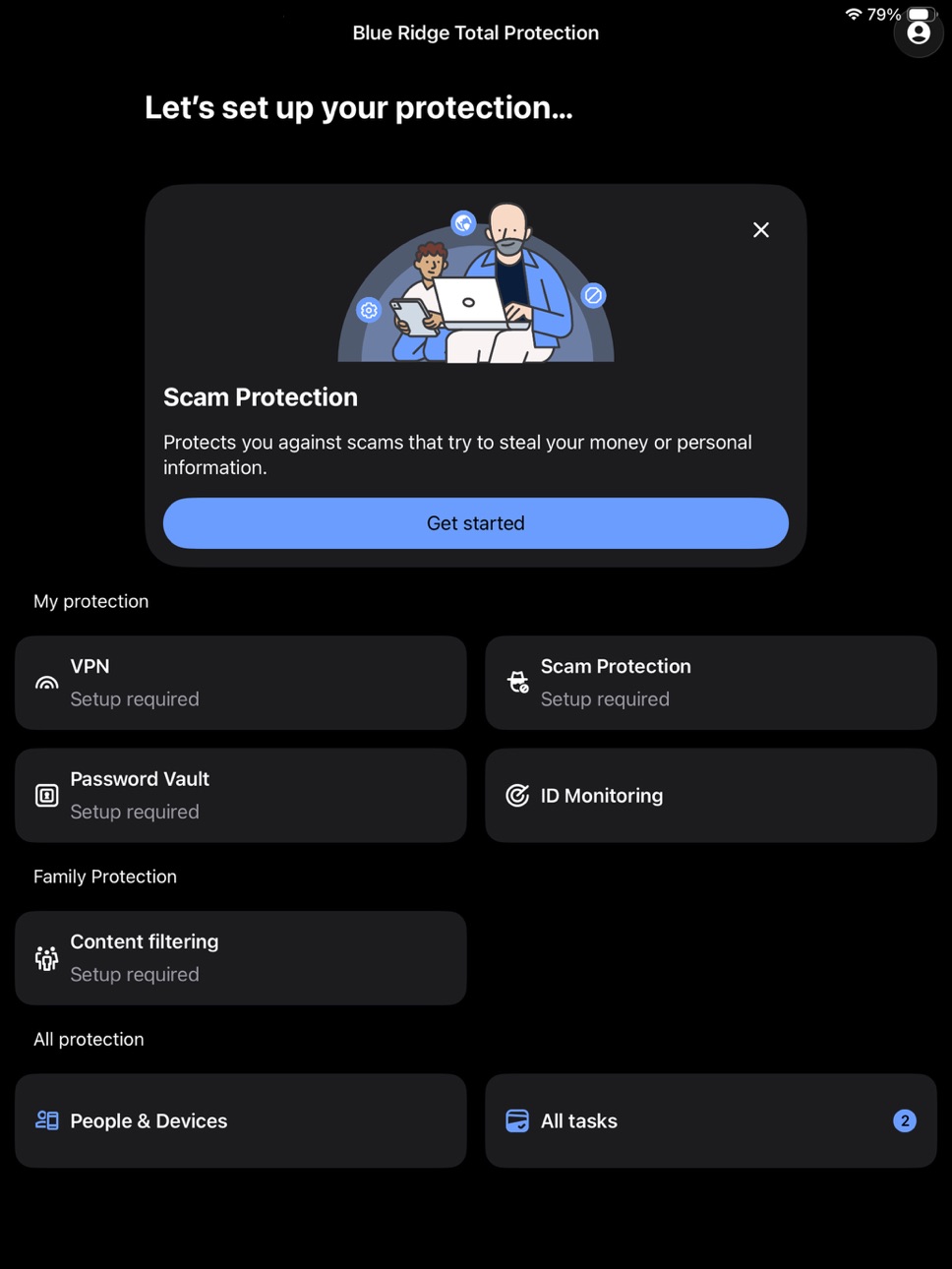Open the account profile icon
The width and height of the screenshot is (952, 1269).
tap(919, 33)
